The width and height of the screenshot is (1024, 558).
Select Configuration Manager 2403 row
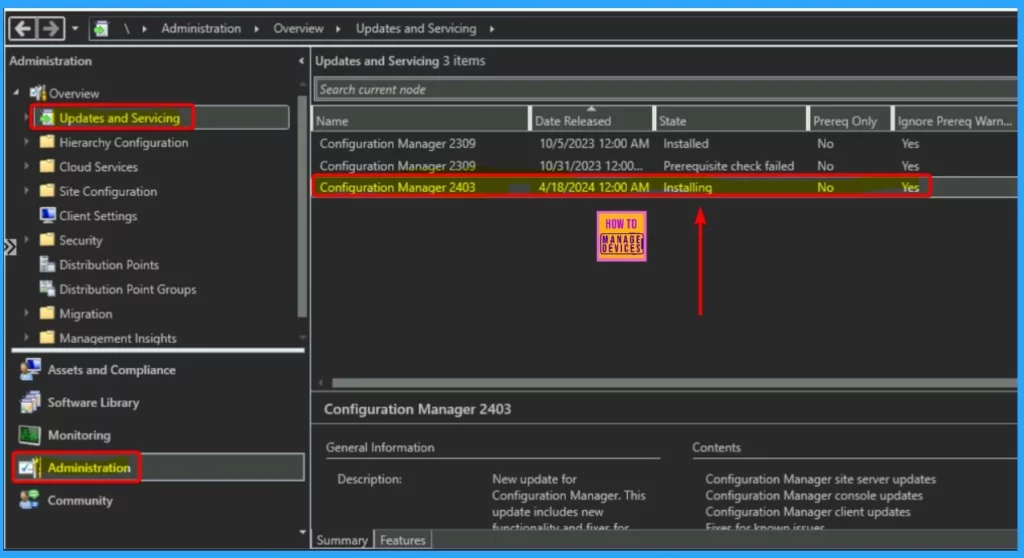click(665, 188)
